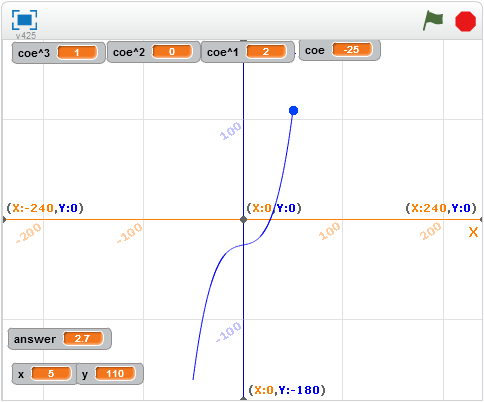Click the green flag to start
The height and width of the screenshot is (402, 484).
tap(433, 20)
